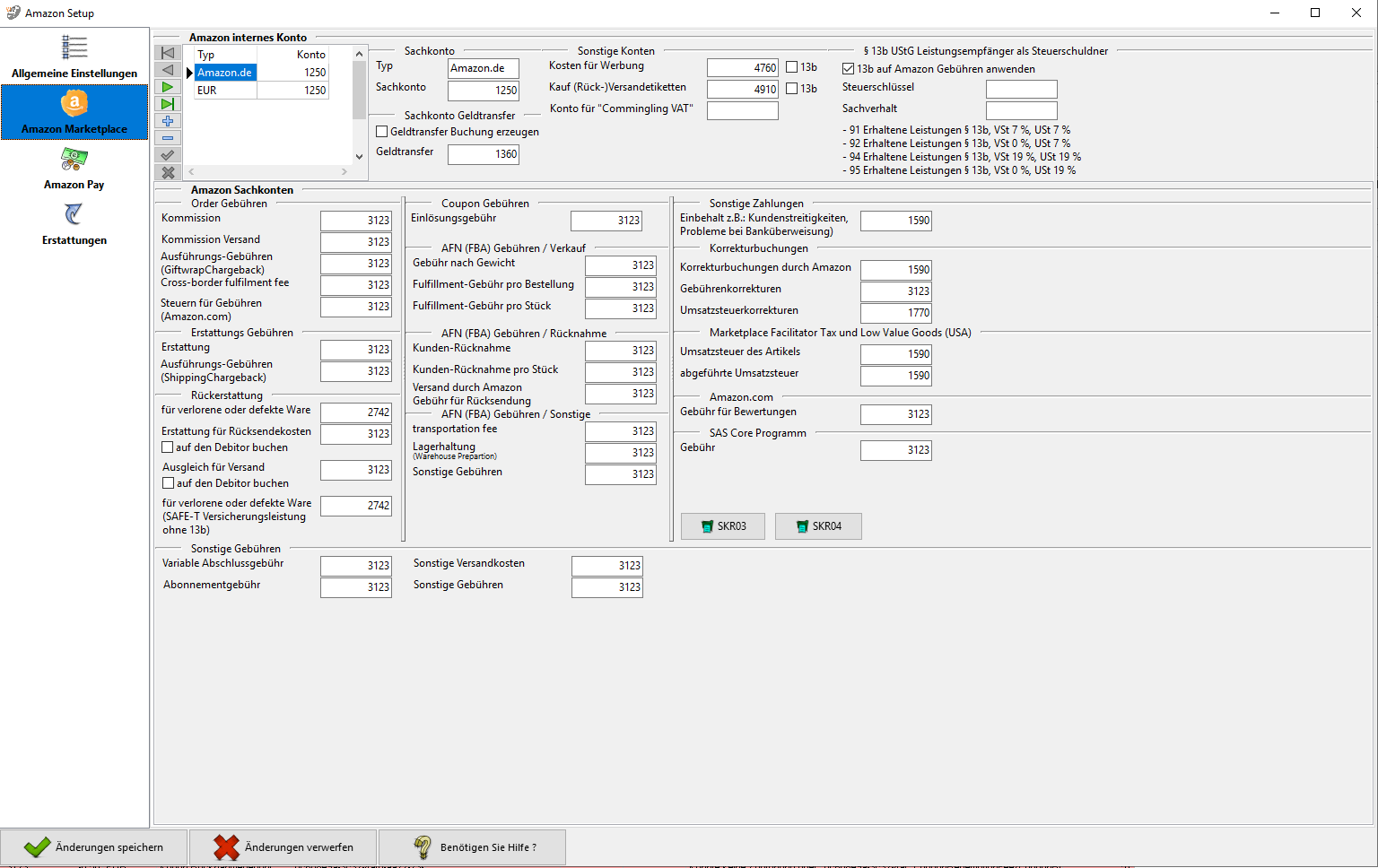Focus the Sachkonto Typ field showing Amazon.de

pos(484,68)
